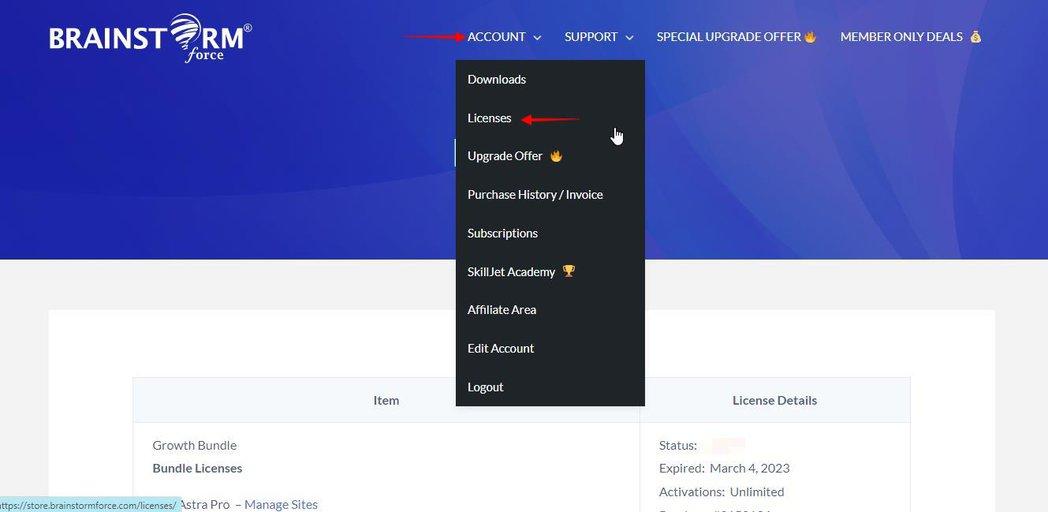Open the Special Upgrade Offer link

coord(729,37)
